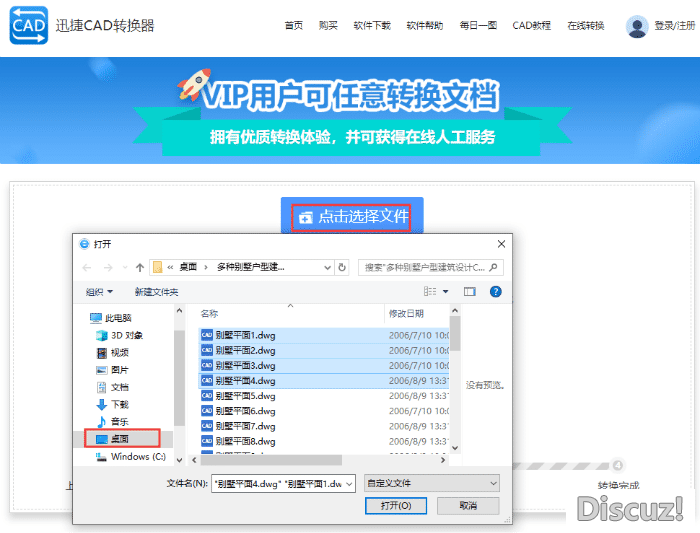Image resolution: width=700 pixels, height=533 pixels.
Task: Open the 下载 downloads folder
Action: point(119,404)
